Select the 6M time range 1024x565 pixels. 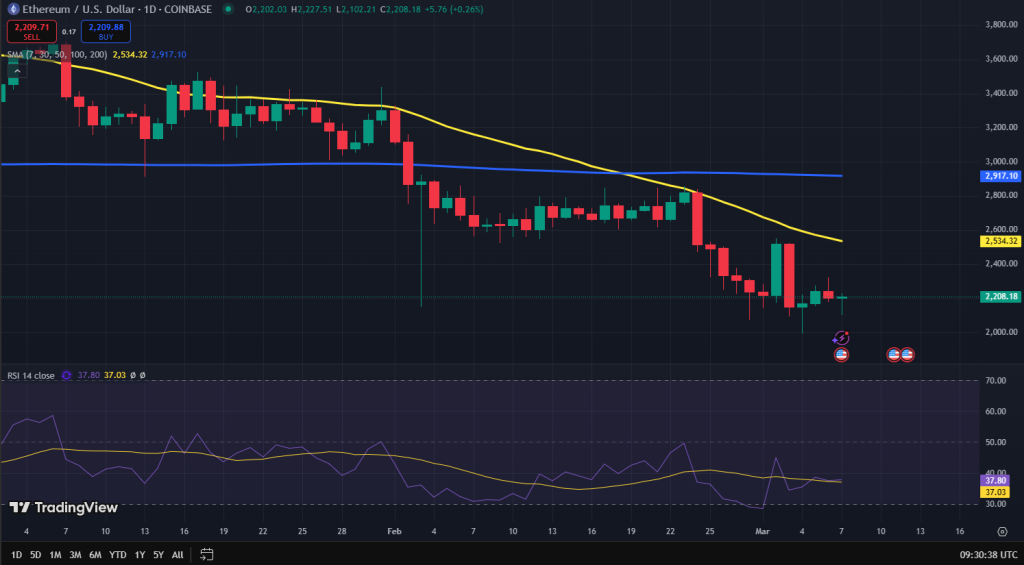[x=95, y=555]
